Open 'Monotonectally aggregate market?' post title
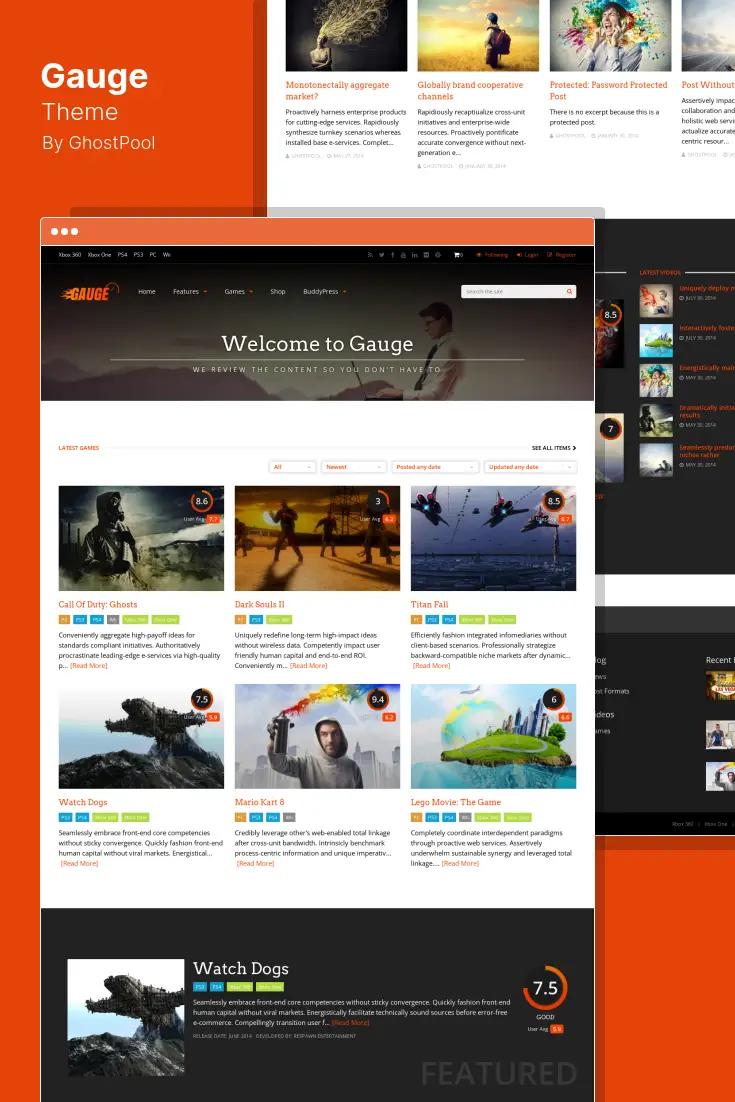This screenshot has width=735, height=1102. pos(337,91)
